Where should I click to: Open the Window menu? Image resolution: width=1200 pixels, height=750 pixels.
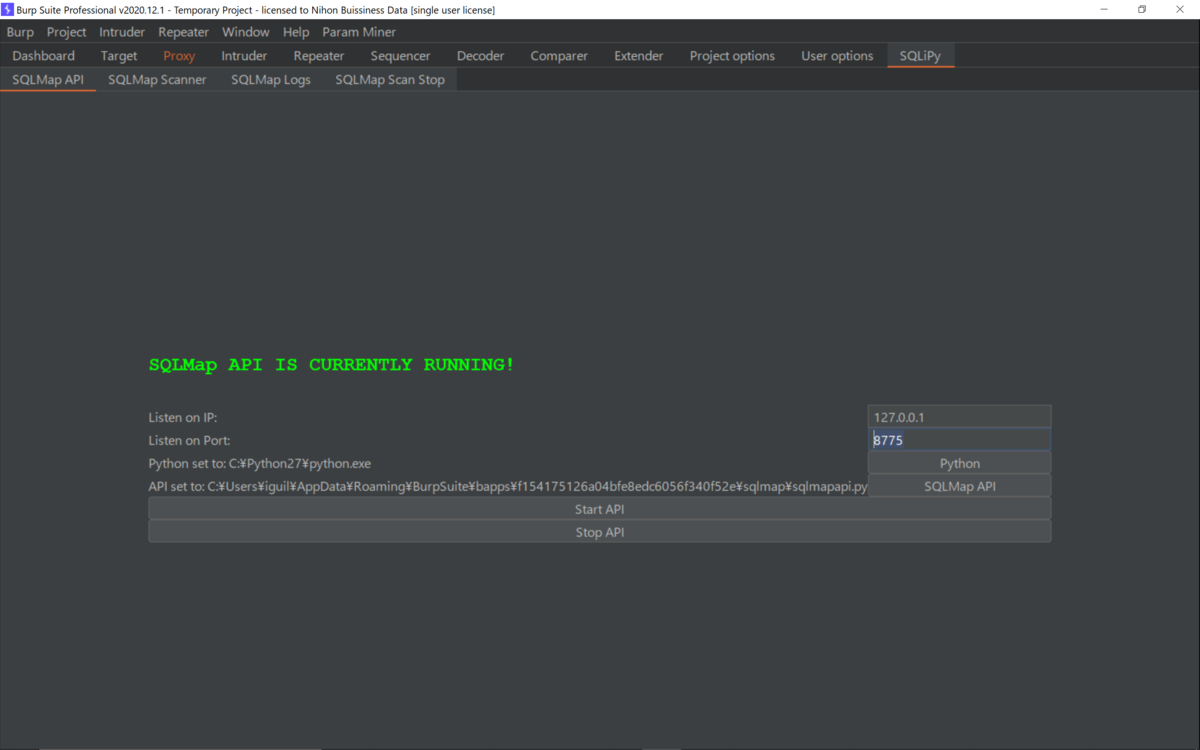pos(246,32)
